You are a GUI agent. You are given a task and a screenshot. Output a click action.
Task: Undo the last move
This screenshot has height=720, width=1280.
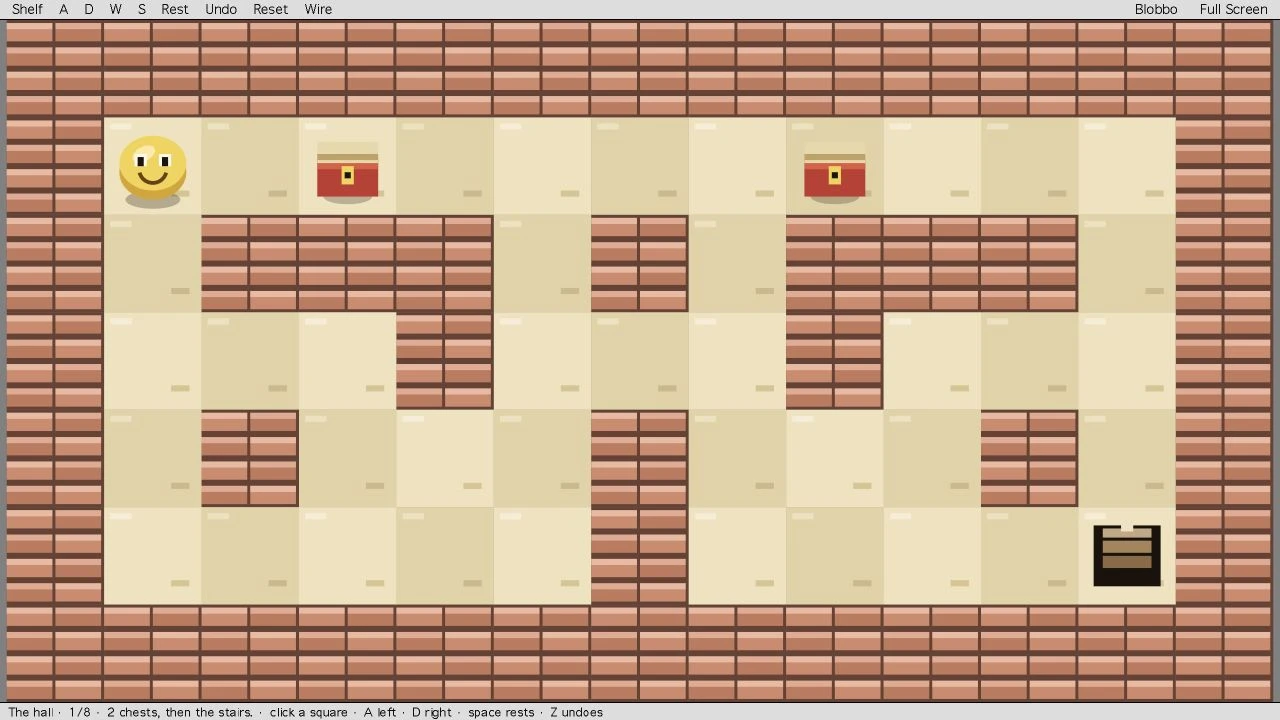[221, 9]
